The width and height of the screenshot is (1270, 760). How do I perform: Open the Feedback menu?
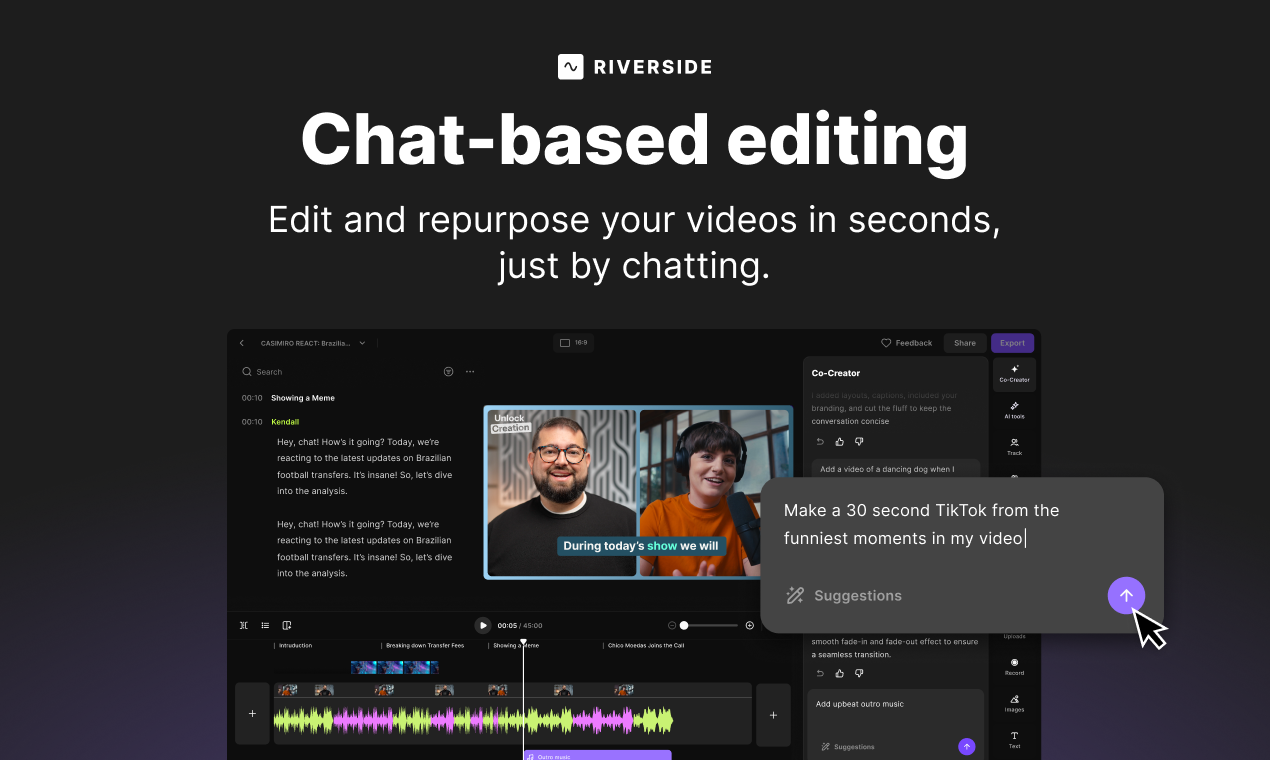pos(906,342)
